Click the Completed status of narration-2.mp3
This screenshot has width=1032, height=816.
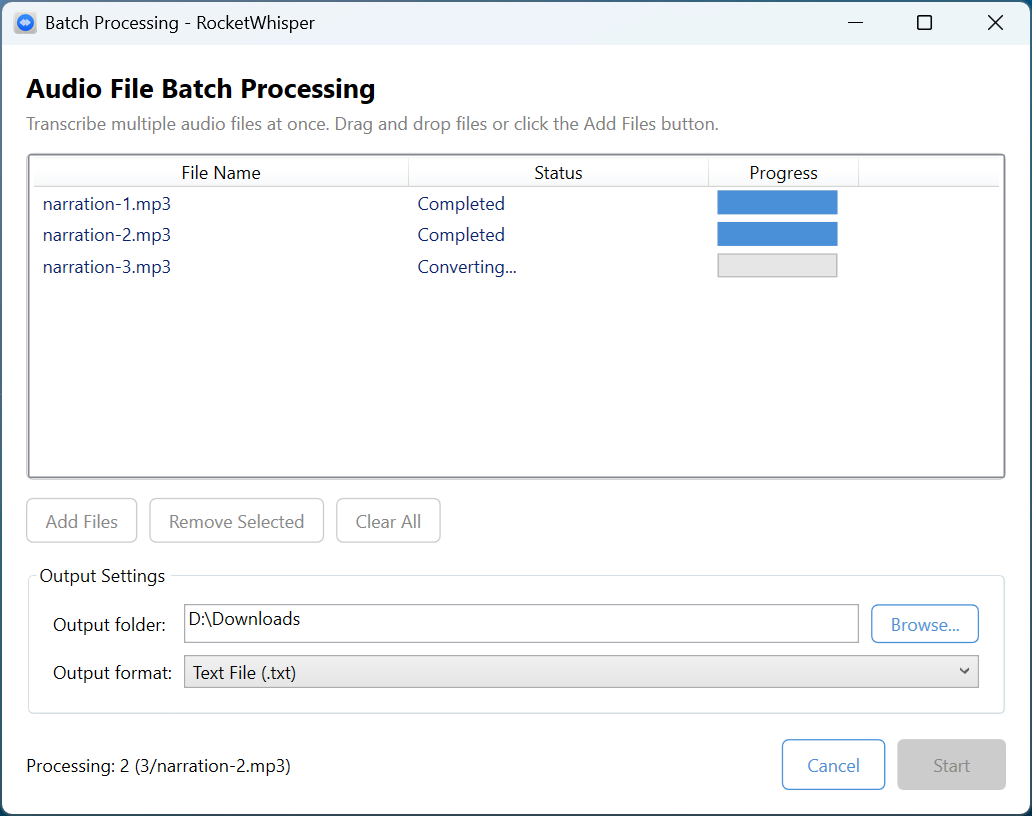pyautogui.click(x=461, y=235)
